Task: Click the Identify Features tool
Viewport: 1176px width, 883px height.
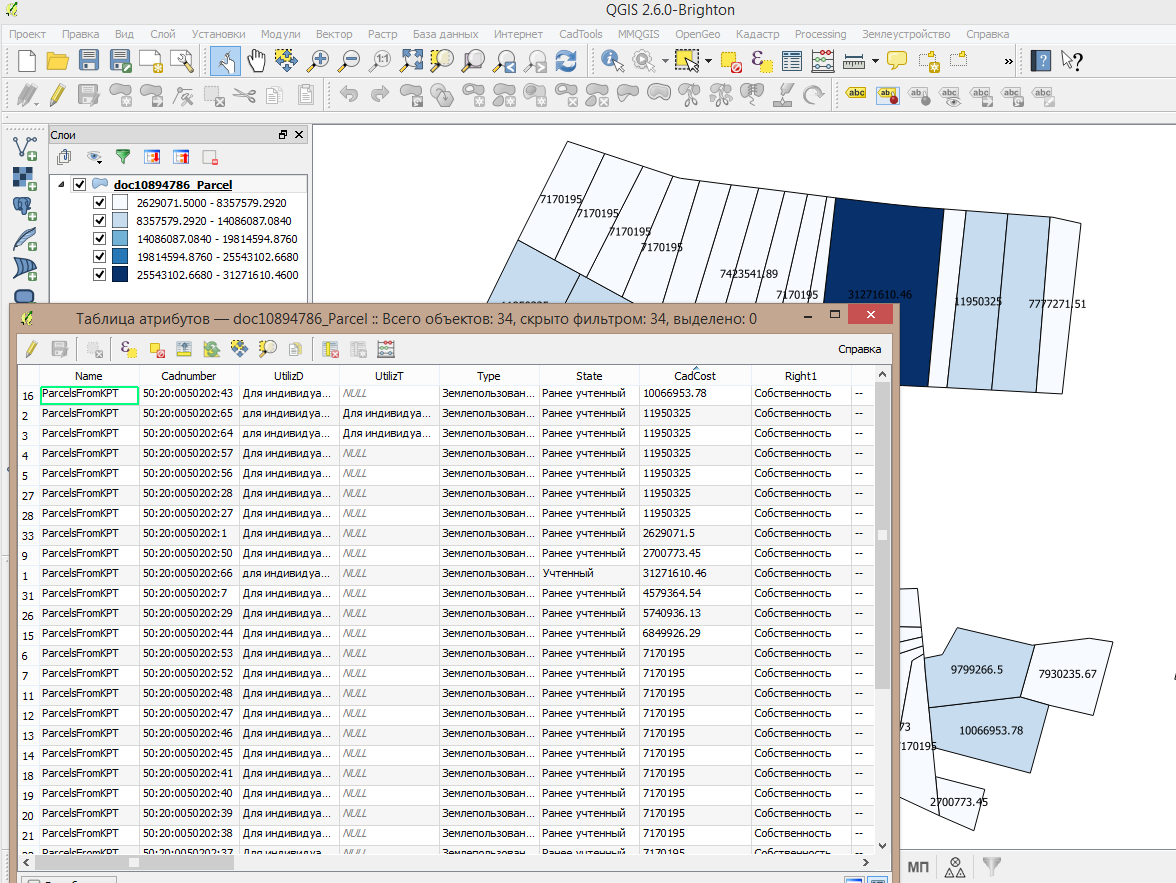Action: tap(612, 61)
